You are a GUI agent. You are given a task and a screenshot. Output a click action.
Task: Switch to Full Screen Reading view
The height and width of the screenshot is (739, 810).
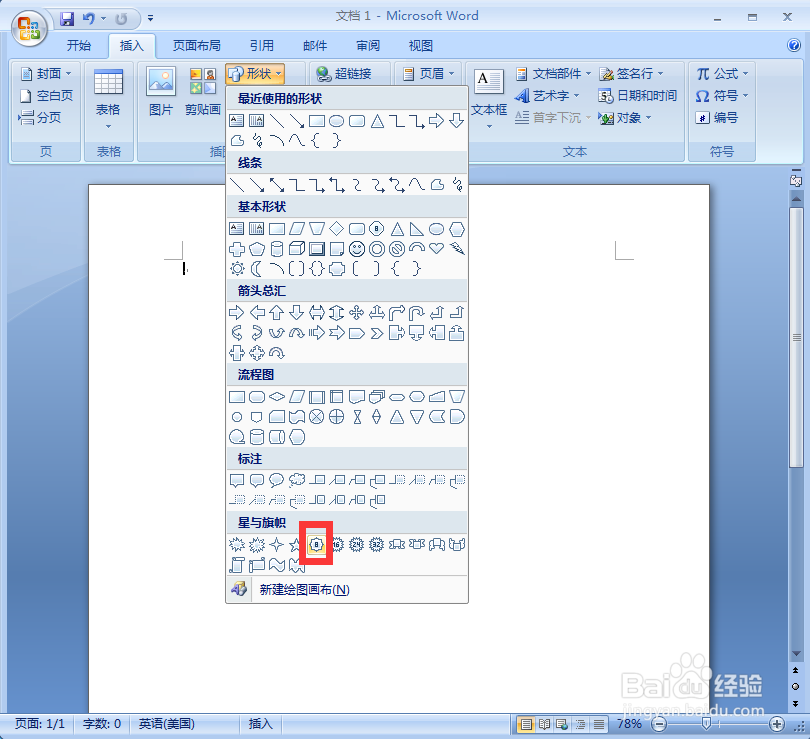tap(544, 724)
